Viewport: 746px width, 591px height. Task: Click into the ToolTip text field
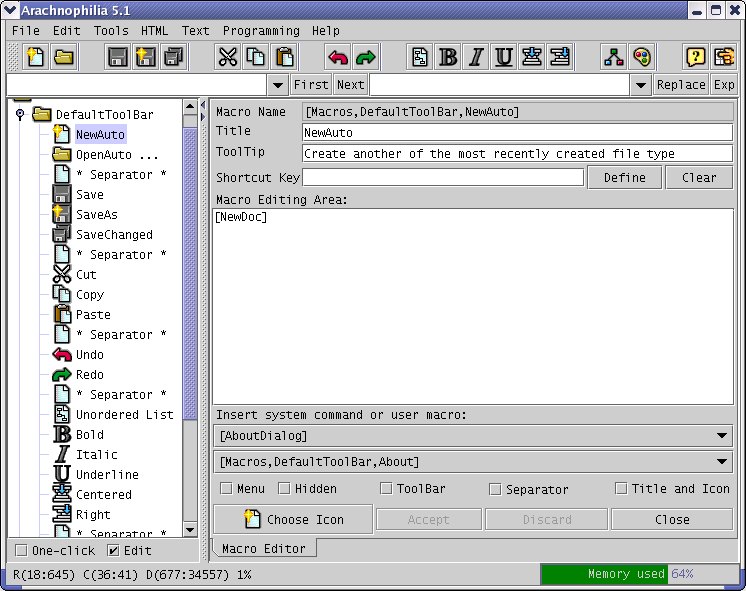click(517, 154)
